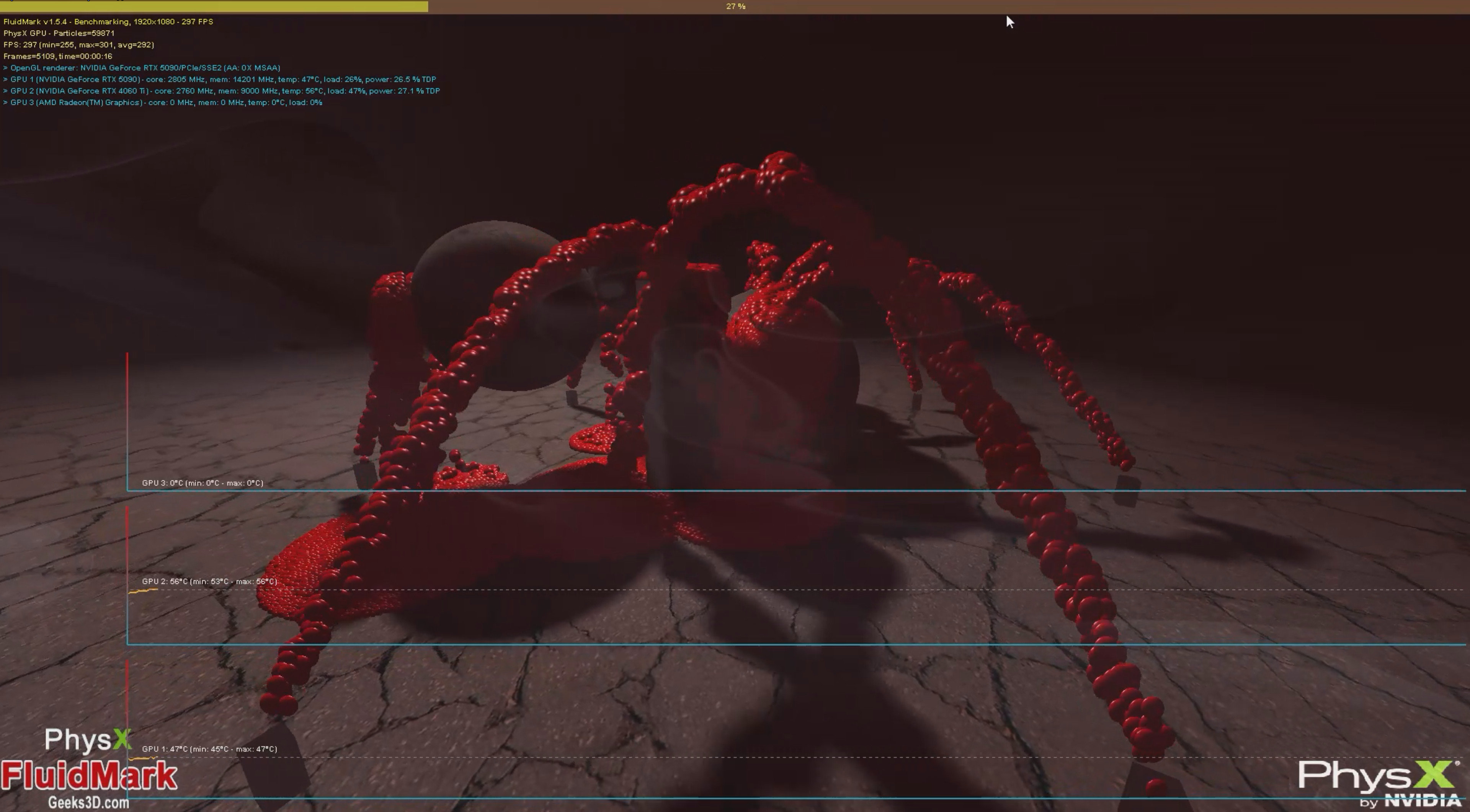The width and height of the screenshot is (1470, 812).
Task: Click the yellow filled benchmark progress bar
Action: coord(214,6)
